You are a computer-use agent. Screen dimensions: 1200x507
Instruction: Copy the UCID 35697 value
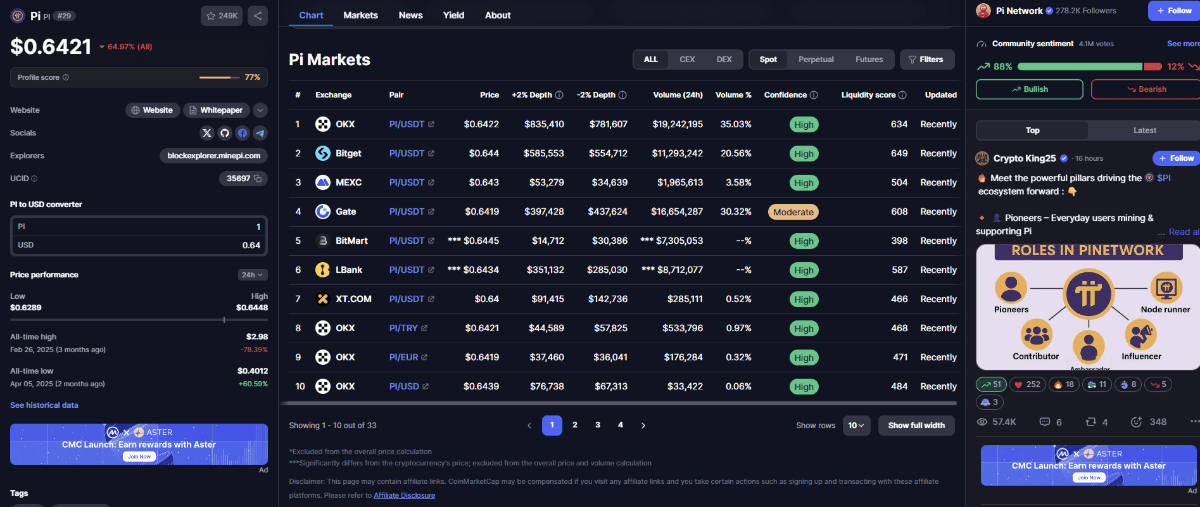(258, 179)
